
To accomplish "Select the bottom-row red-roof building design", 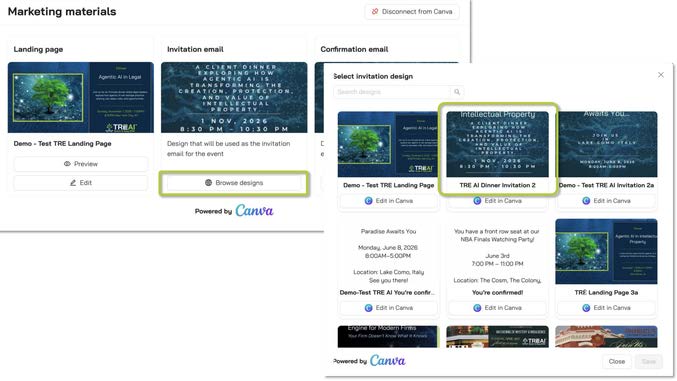I will pyautogui.click(x=606, y=337).
